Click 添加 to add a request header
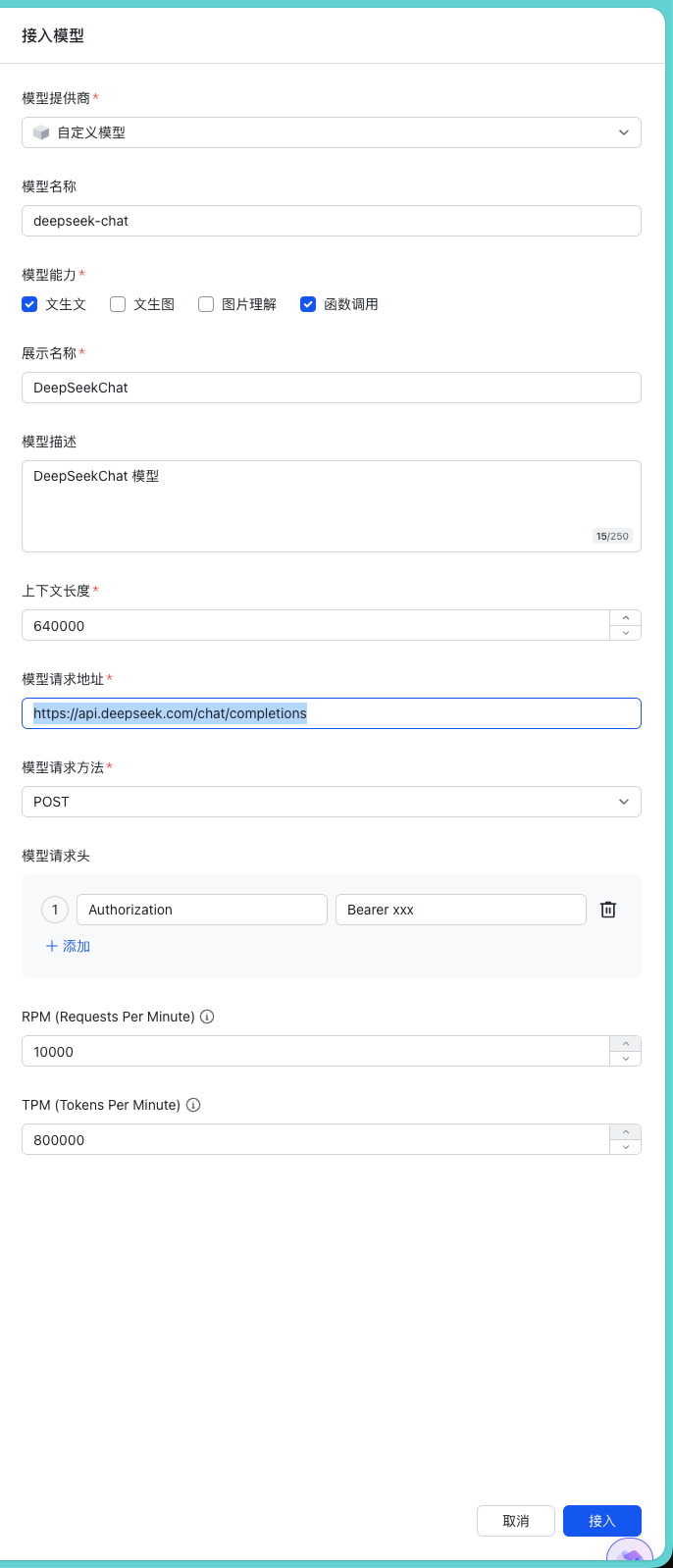 point(68,946)
